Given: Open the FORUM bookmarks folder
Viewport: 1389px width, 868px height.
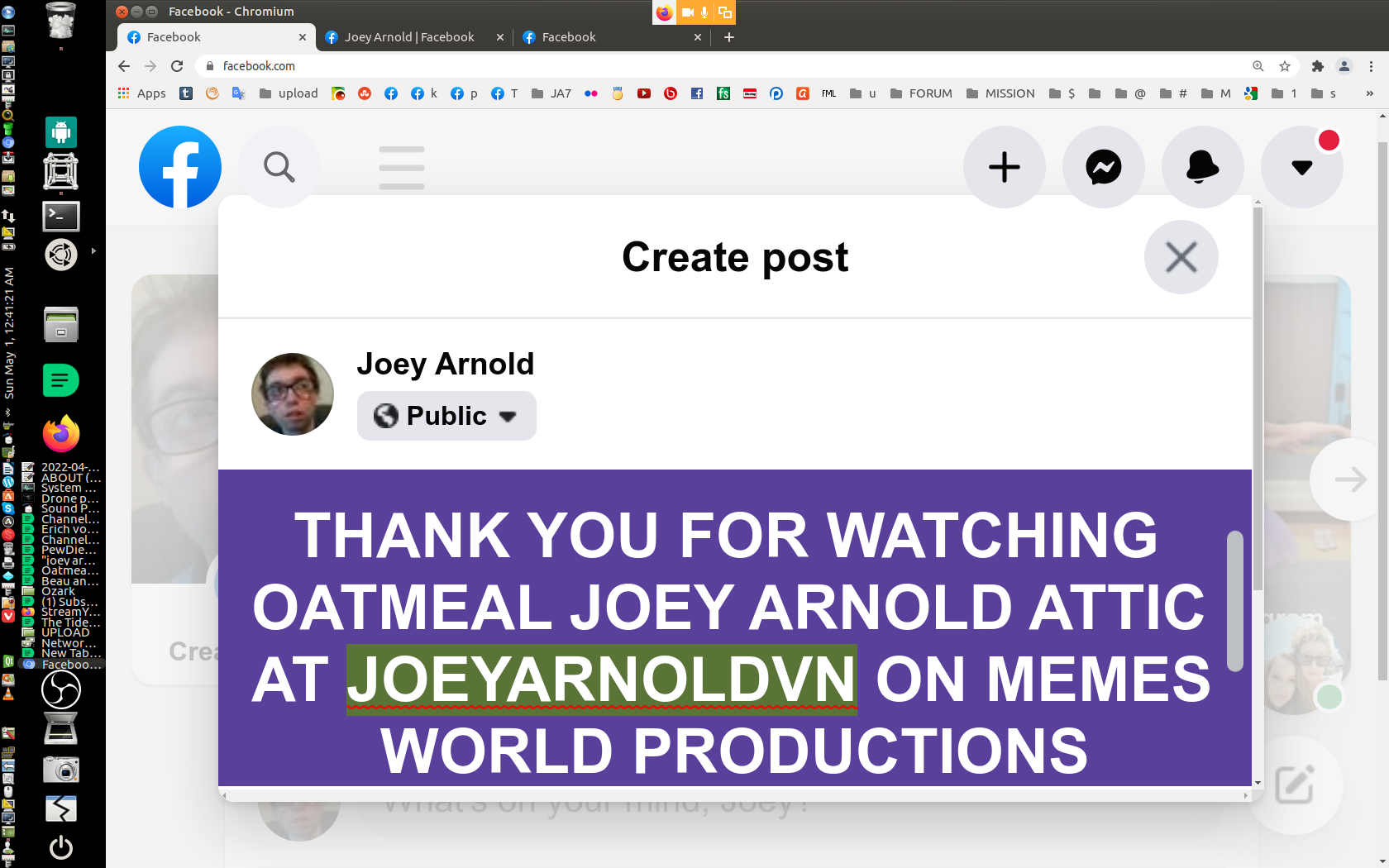Looking at the screenshot, I should tap(921, 93).
